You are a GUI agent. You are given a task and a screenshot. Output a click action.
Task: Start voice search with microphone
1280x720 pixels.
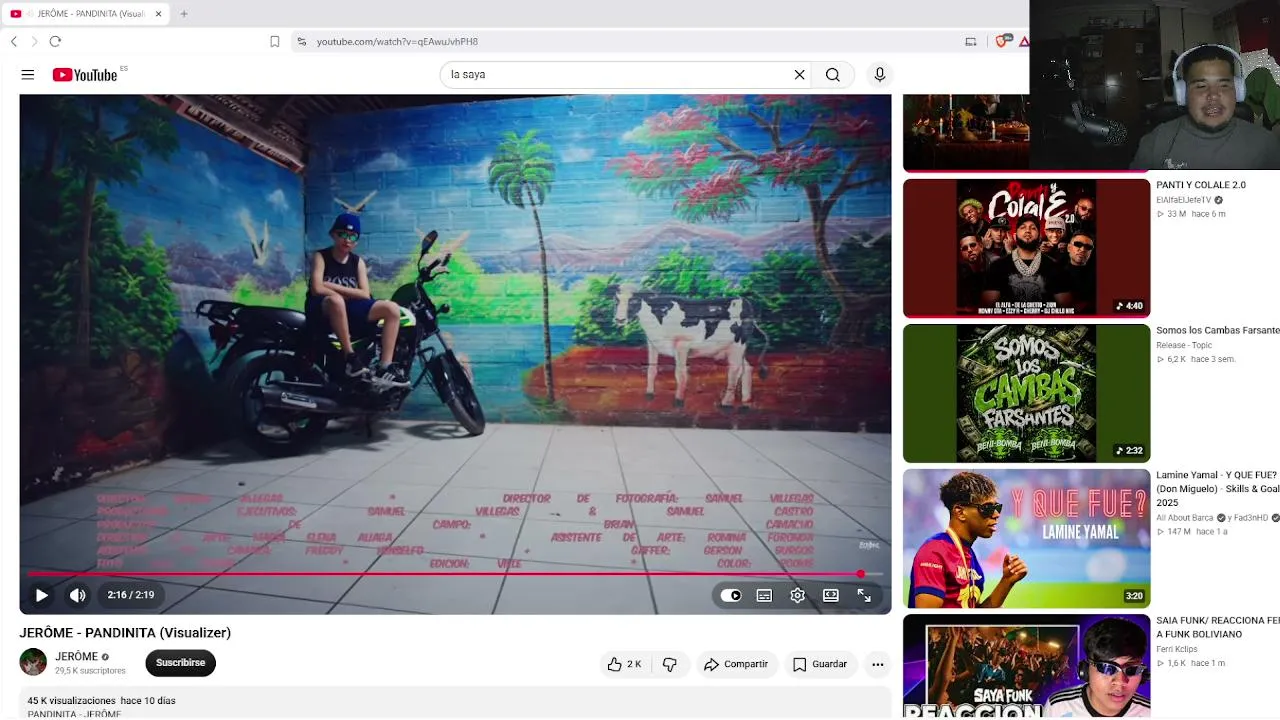coord(880,75)
